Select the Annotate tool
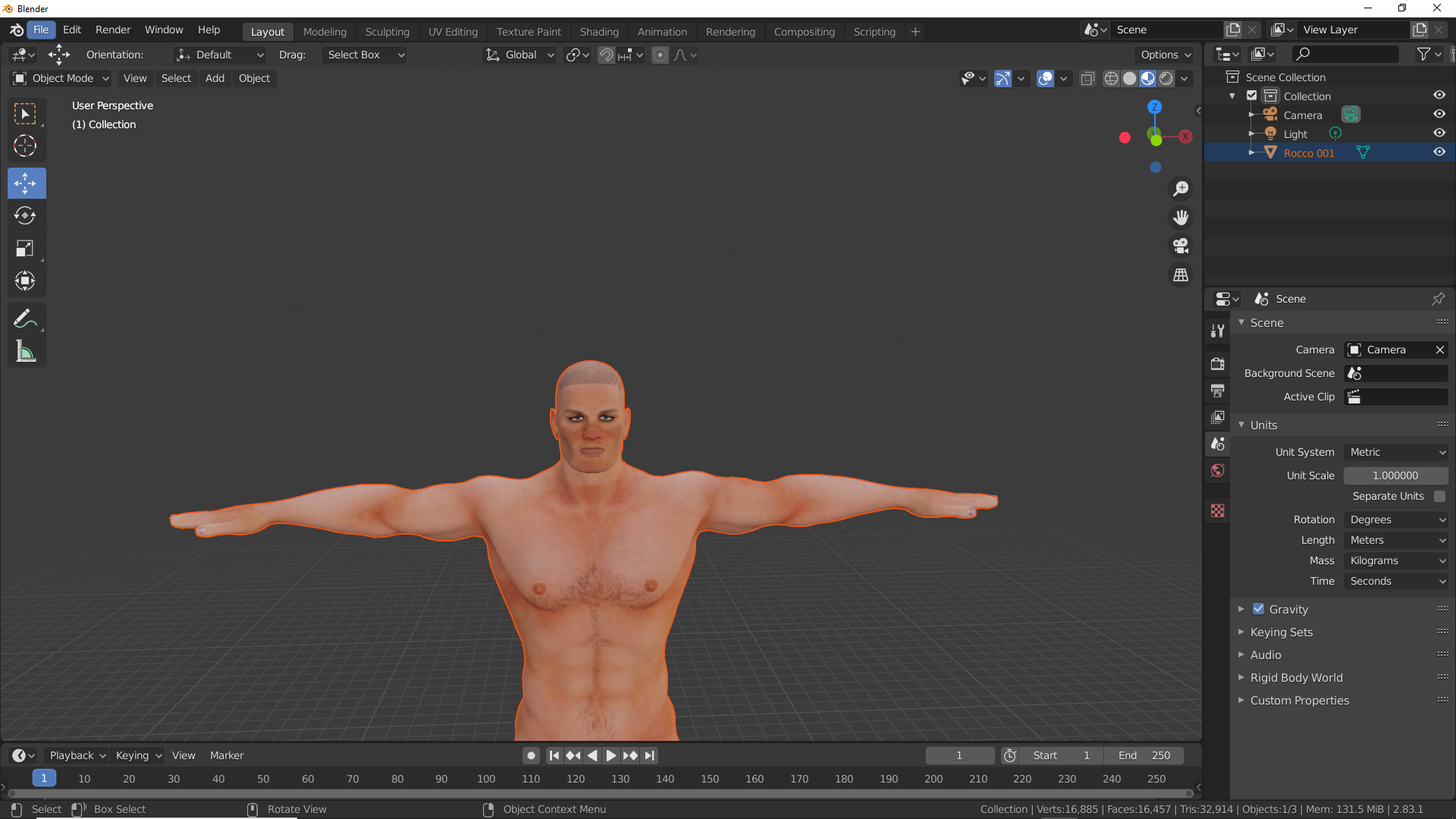Viewport: 1456px width, 819px height. pyautogui.click(x=26, y=318)
